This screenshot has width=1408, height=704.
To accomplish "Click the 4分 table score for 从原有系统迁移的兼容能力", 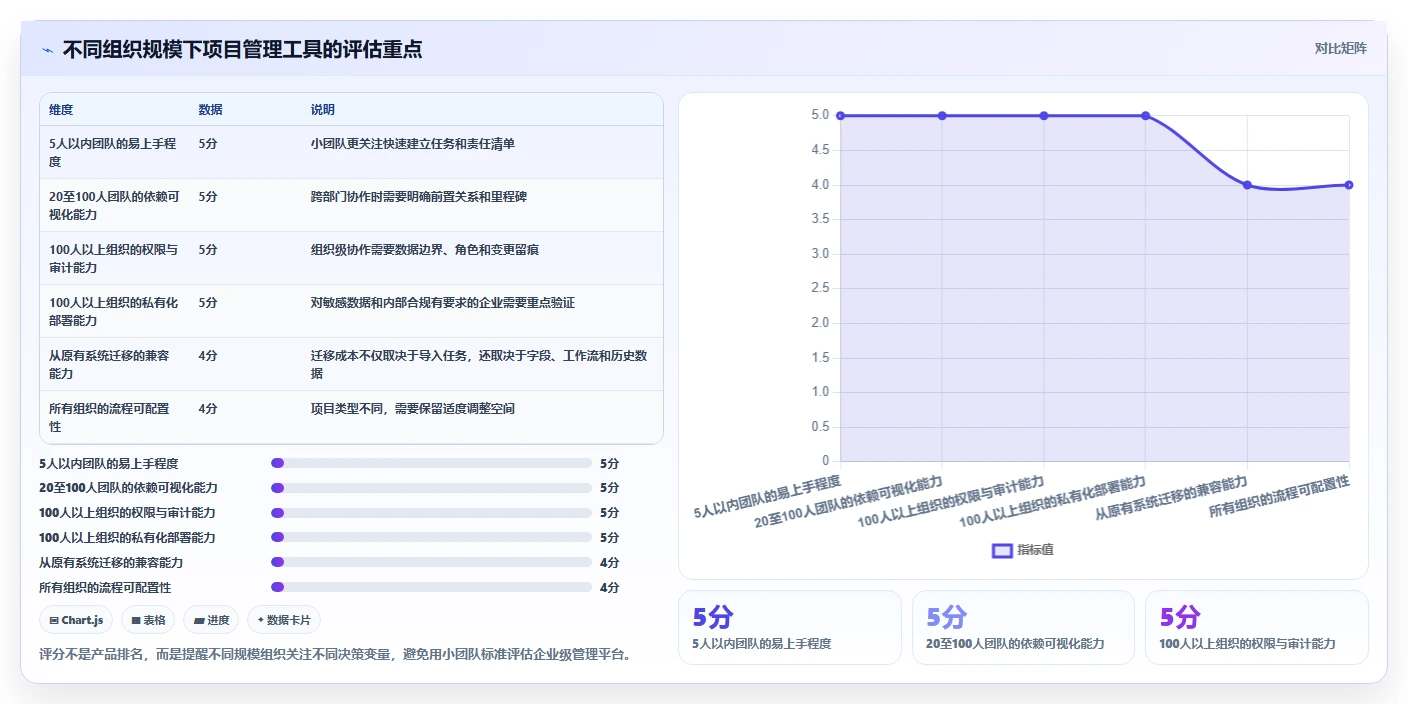I will (x=208, y=356).
